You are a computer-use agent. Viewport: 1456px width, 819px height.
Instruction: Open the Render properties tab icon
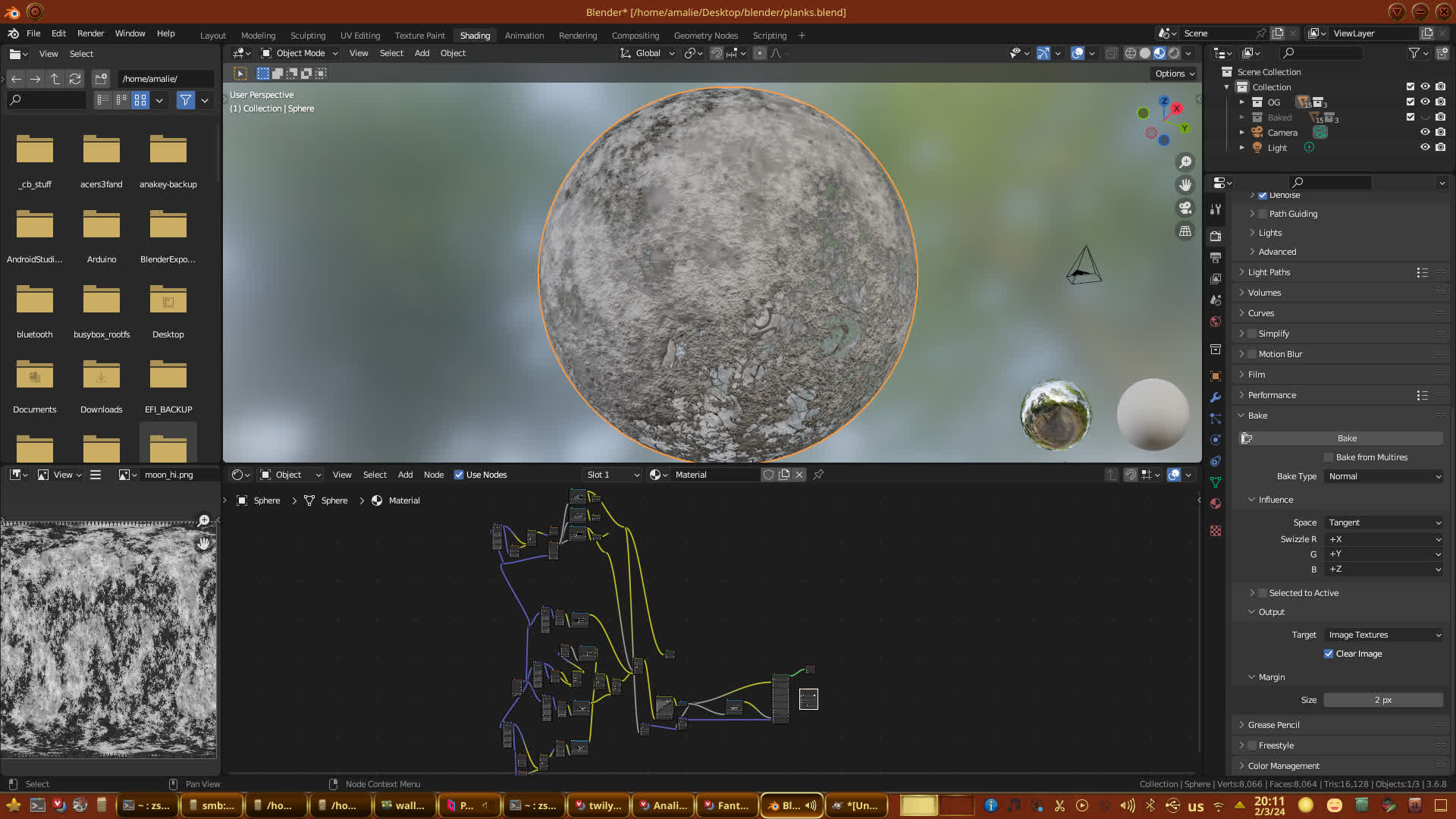point(1216,236)
